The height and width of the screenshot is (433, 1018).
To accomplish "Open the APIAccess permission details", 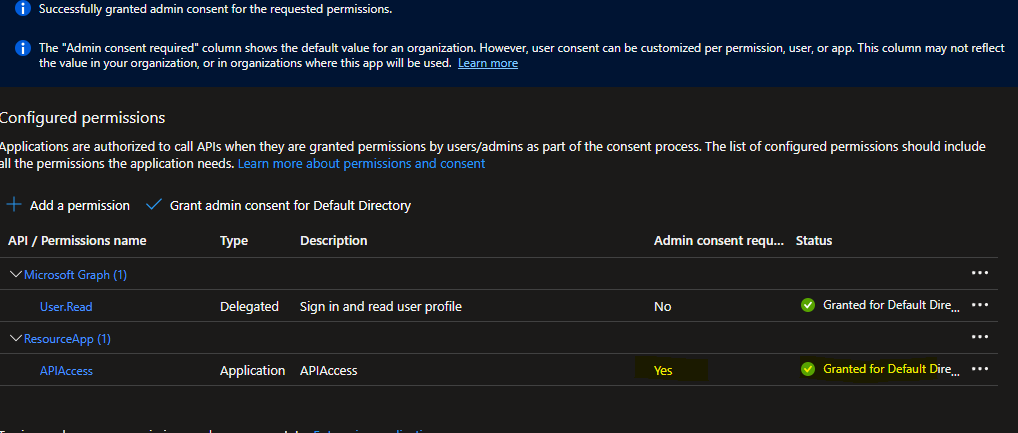I will tap(66, 370).
